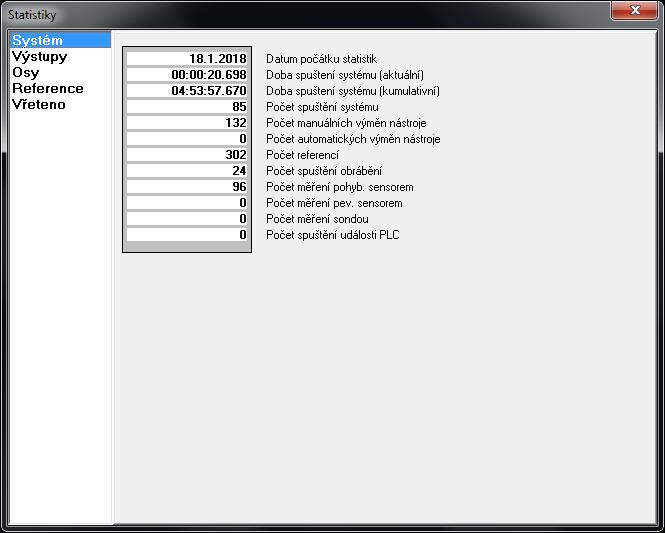This screenshot has height=533, width=665.
Task: Click the label Doba spuštění systému (kumulativní)
Action: tap(353, 91)
